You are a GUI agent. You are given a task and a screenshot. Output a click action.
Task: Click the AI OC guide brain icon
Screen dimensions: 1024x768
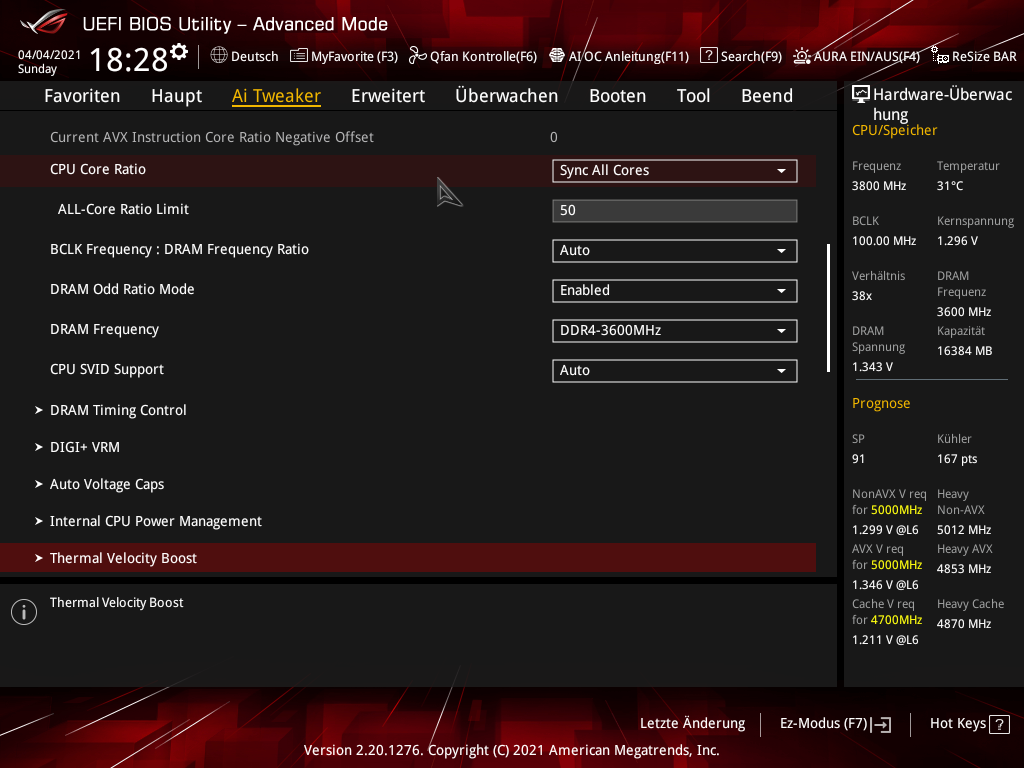click(x=557, y=56)
